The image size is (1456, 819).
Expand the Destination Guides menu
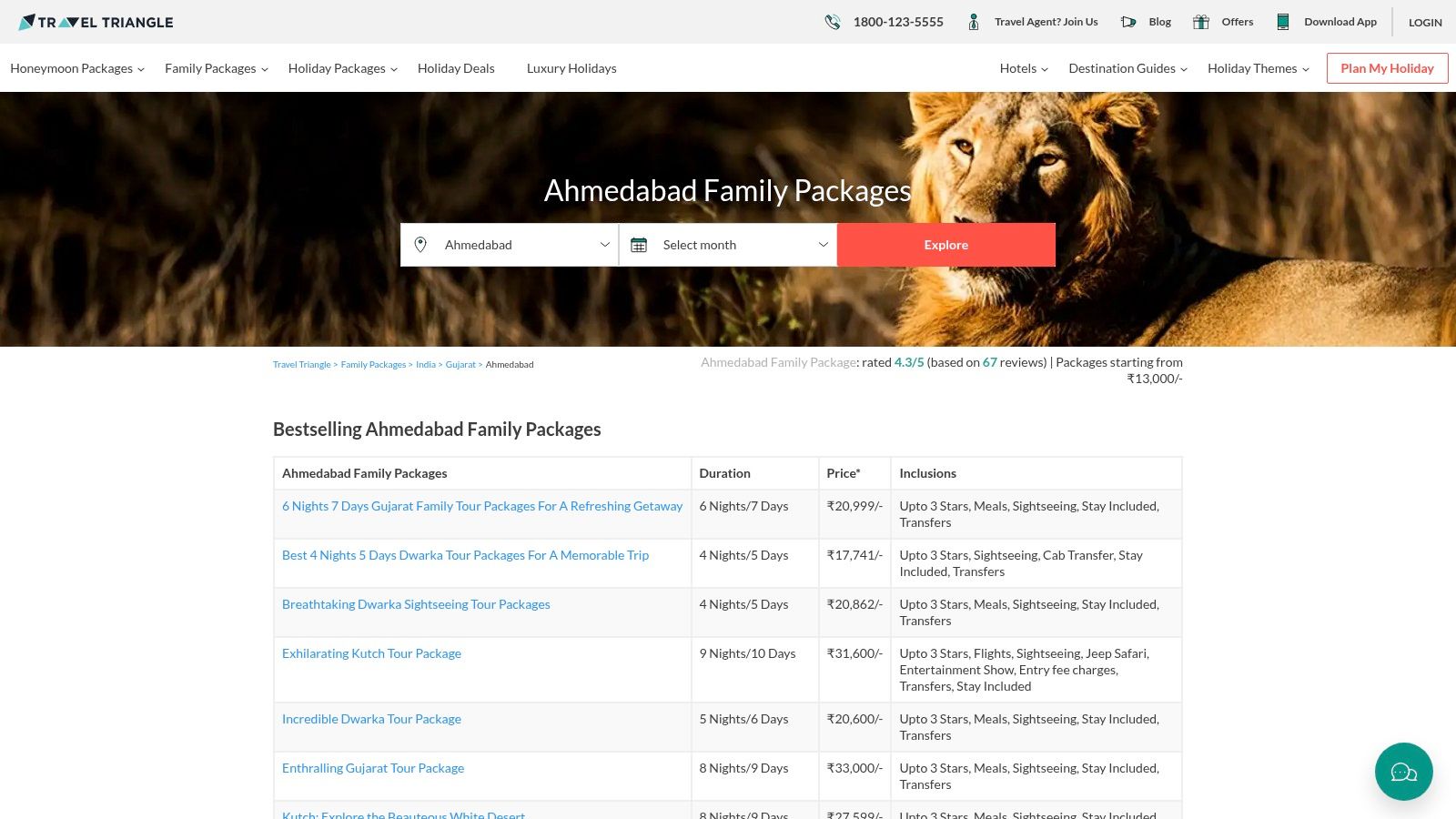click(x=1122, y=68)
